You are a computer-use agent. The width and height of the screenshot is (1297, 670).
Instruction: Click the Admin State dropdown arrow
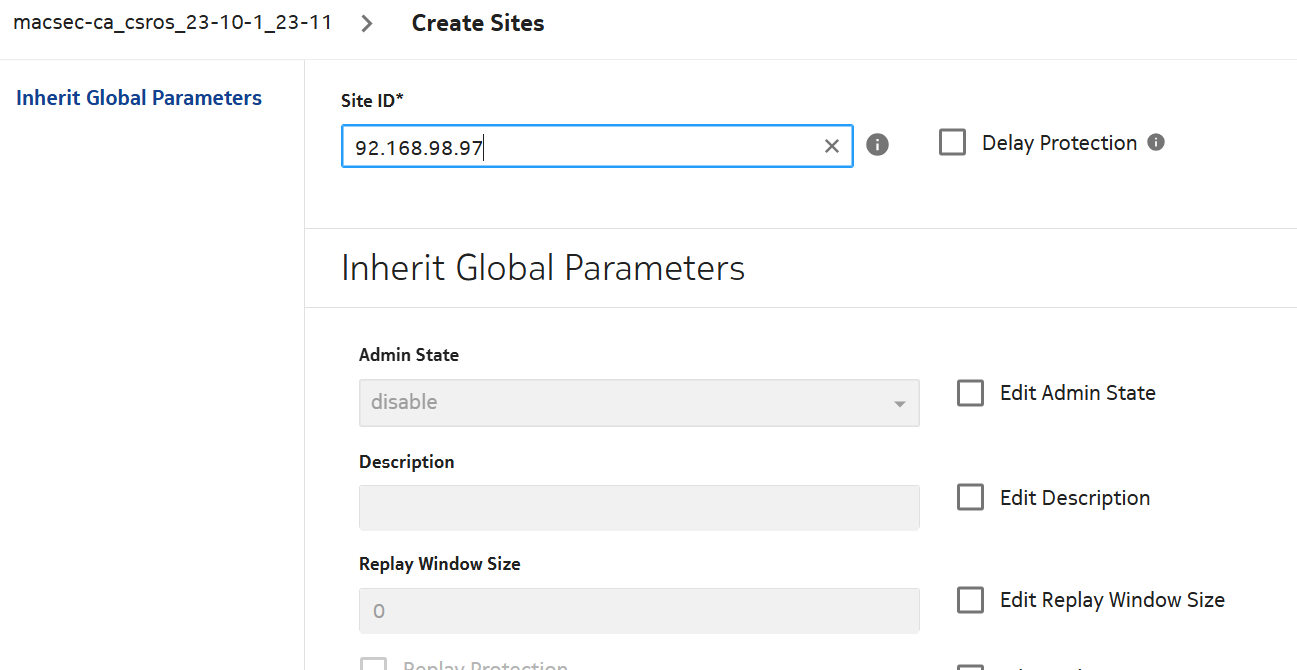pos(899,404)
